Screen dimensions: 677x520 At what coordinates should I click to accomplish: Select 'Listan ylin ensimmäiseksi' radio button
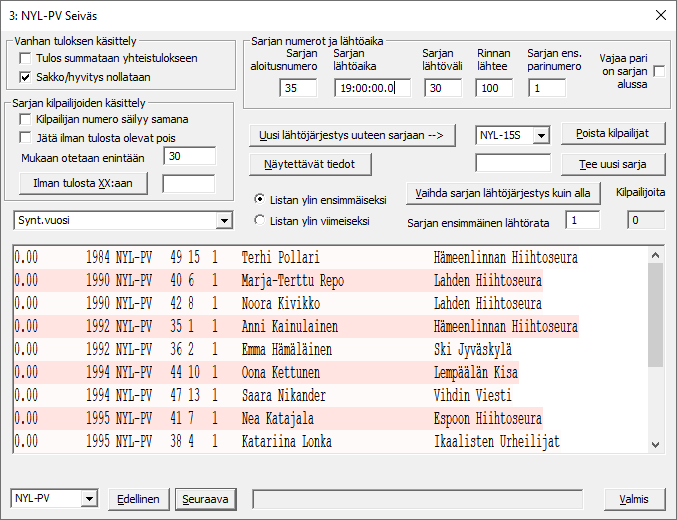(x=260, y=198)
